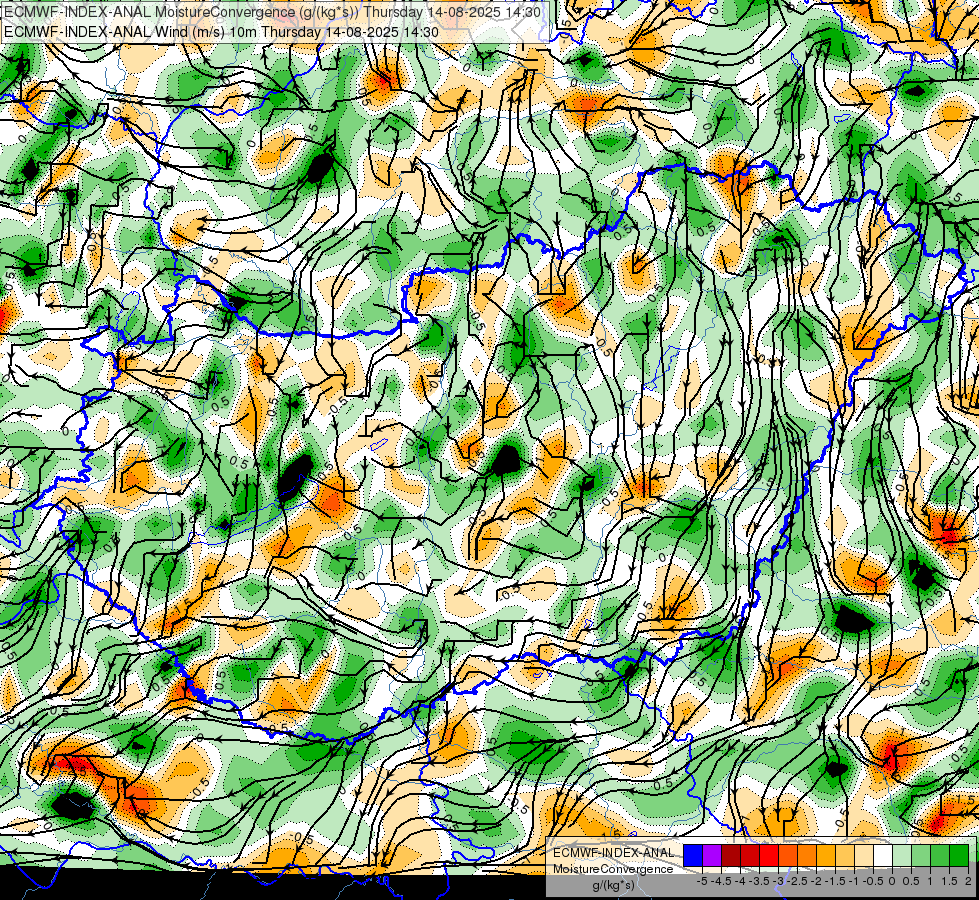The width and height of the screenshot is (979, 900).
Task: Click the legend MoistureConvergence label
Action: point(613,869)
